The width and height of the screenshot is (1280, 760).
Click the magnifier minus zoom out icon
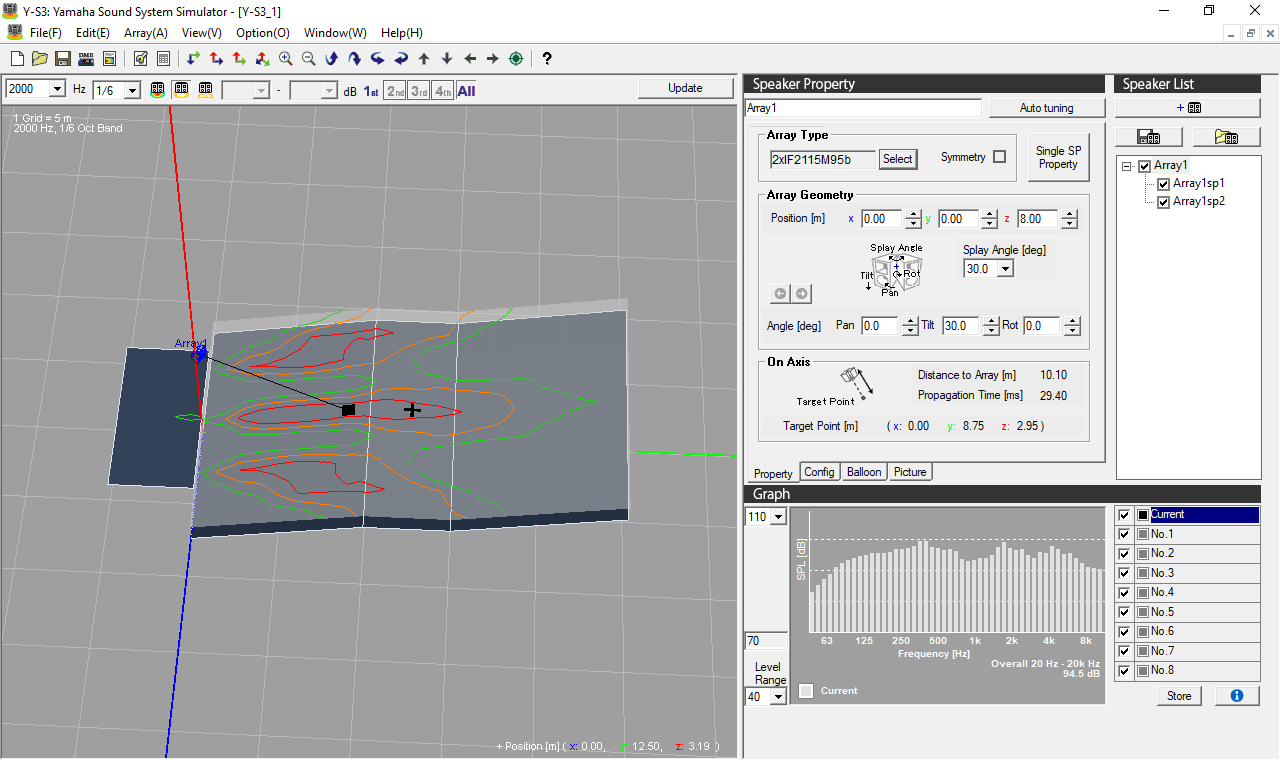click(x=308, y=58)
